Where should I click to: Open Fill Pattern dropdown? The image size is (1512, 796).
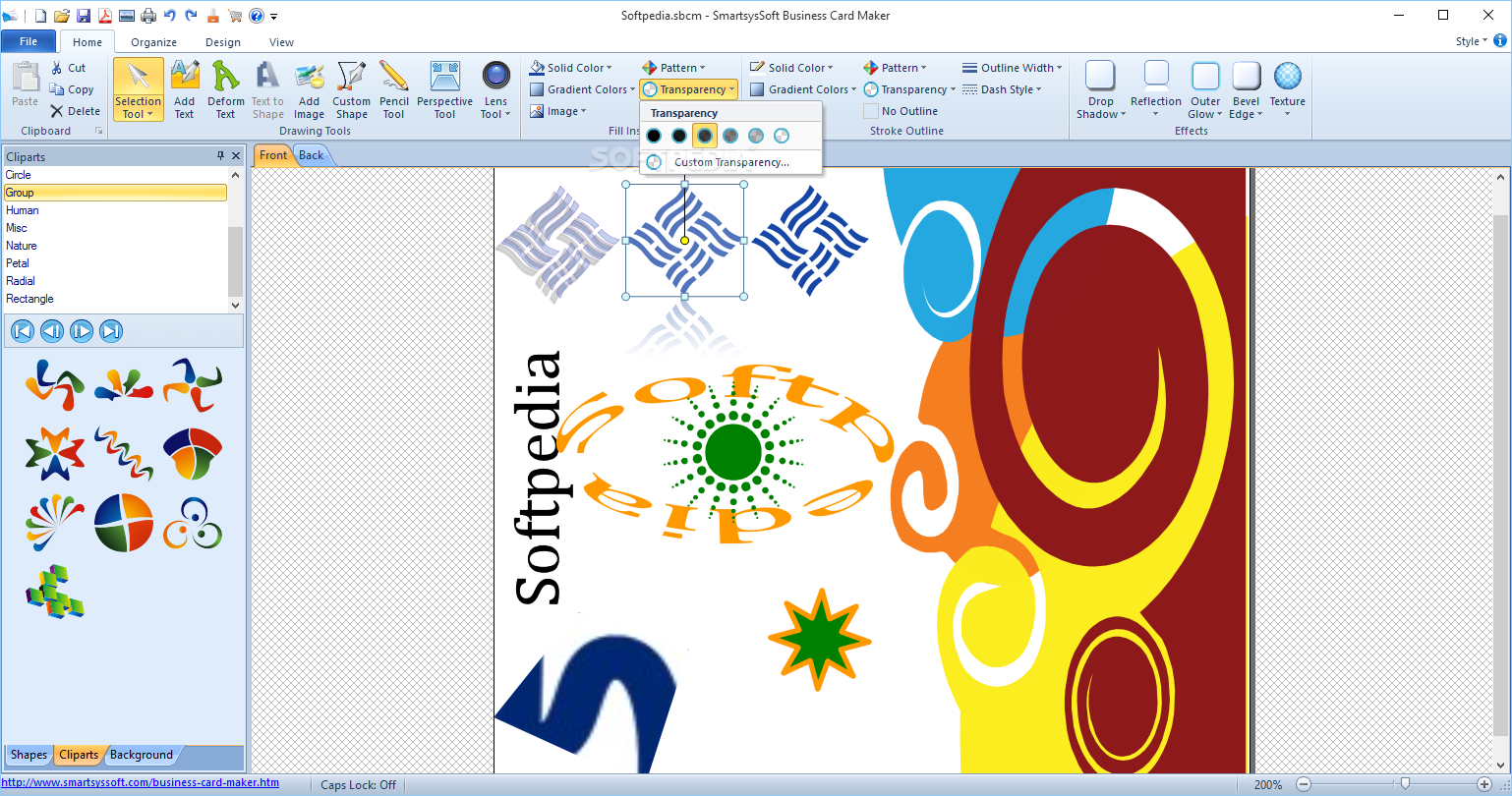[x=674, y=68]
